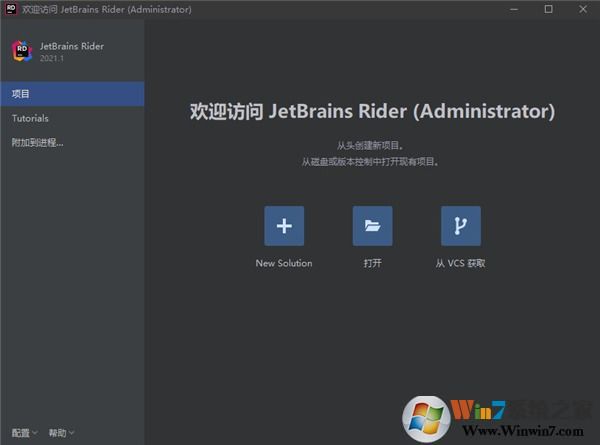Click the 欢迎访问 JetBrains Rider heading
This screenshot has height=445, width=600.
click(x=372, y=111)
